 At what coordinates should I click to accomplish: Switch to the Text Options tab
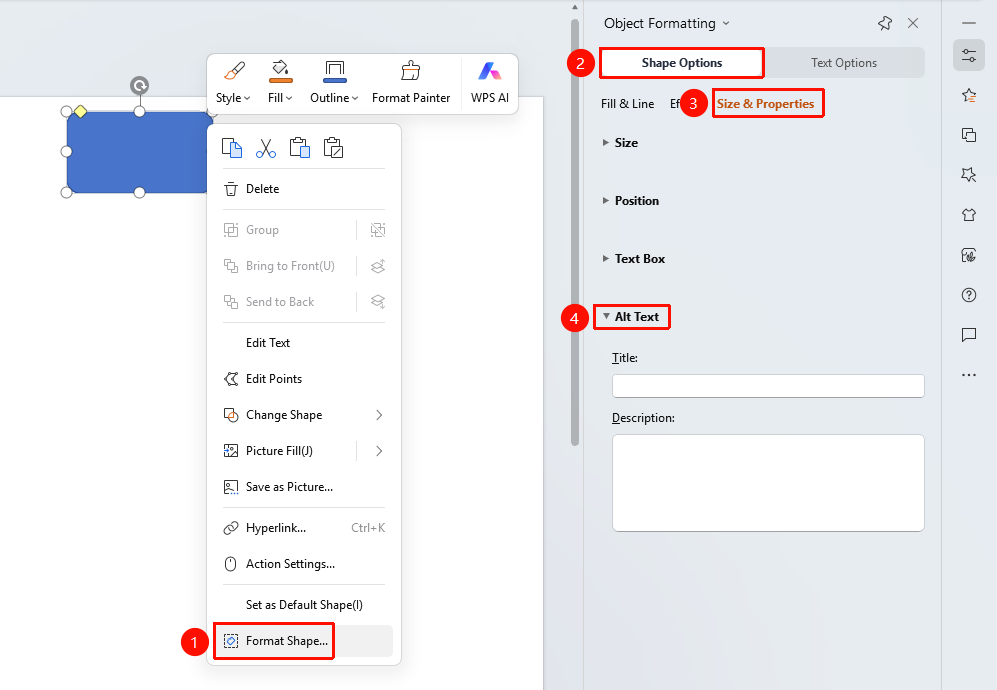point(844,63)
